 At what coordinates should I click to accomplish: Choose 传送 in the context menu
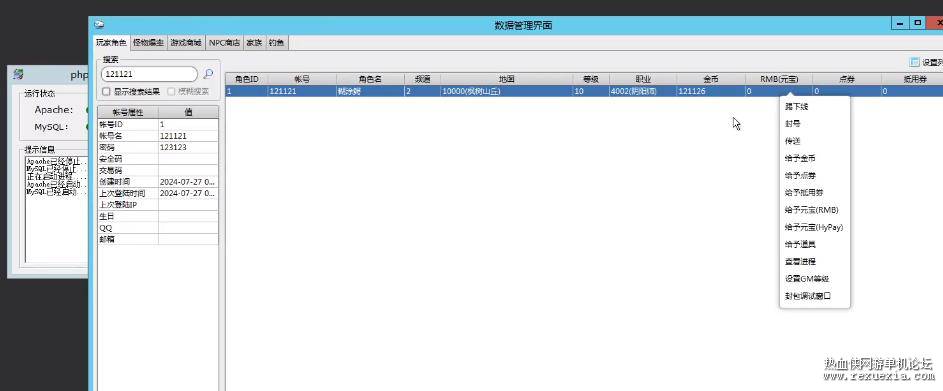click(814, 141)
